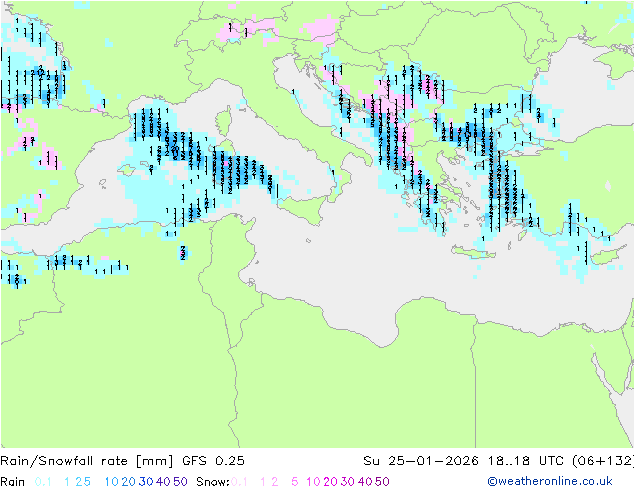Click the 'Rain' legend label
Viewport: 634px width, 490px height.
pyautogui.click(x=13, y=482)
